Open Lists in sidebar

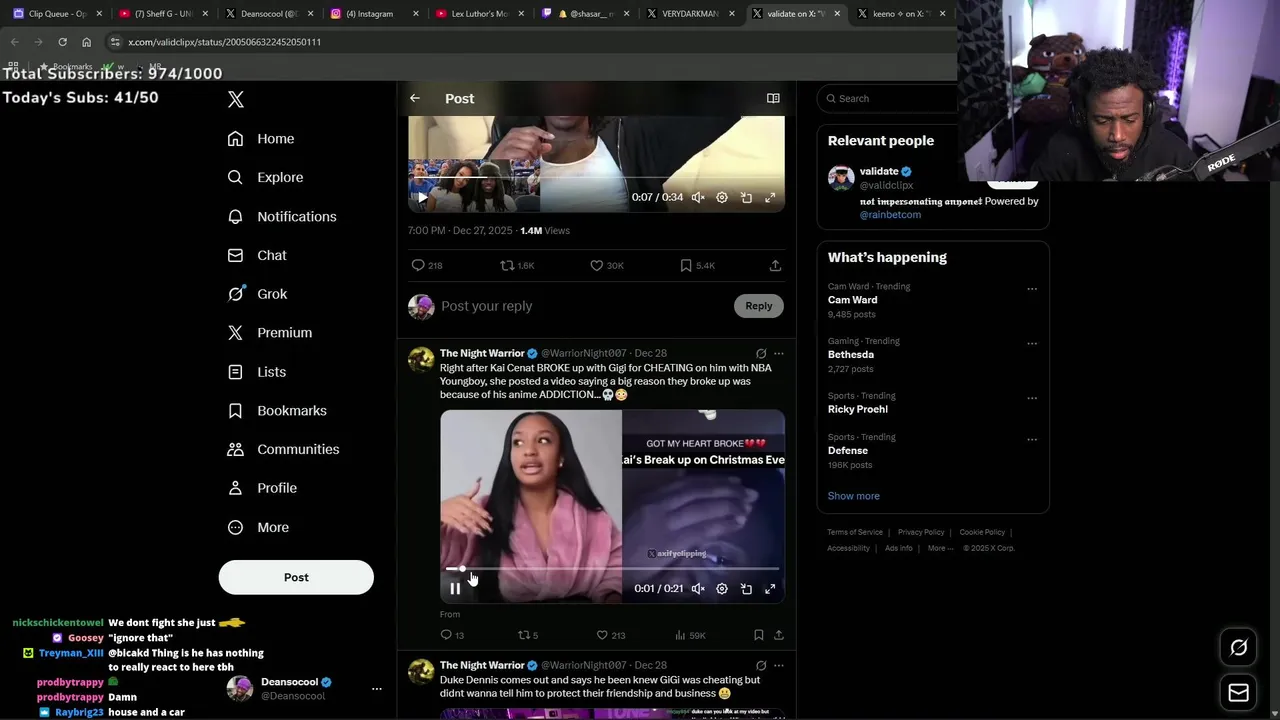tap(257, 371)
